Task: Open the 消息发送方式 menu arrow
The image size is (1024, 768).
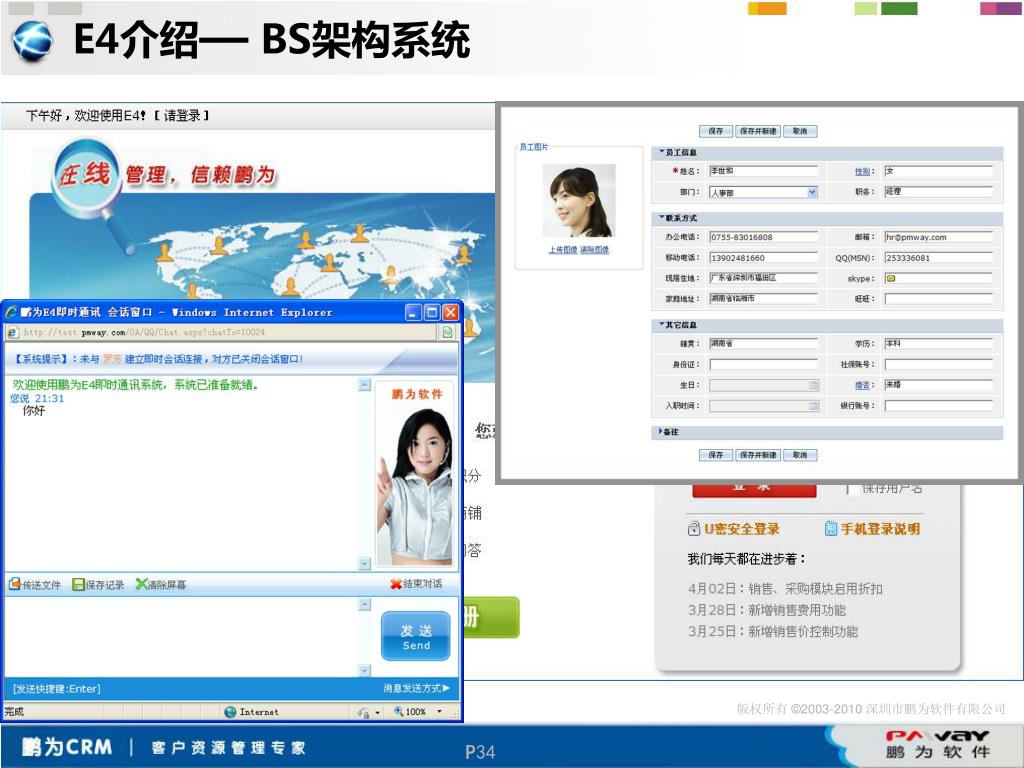Action: point(446,688)
